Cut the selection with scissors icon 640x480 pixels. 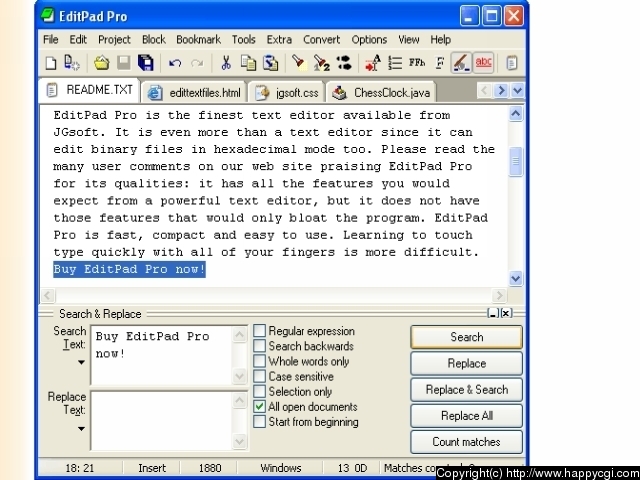(226, 63)
